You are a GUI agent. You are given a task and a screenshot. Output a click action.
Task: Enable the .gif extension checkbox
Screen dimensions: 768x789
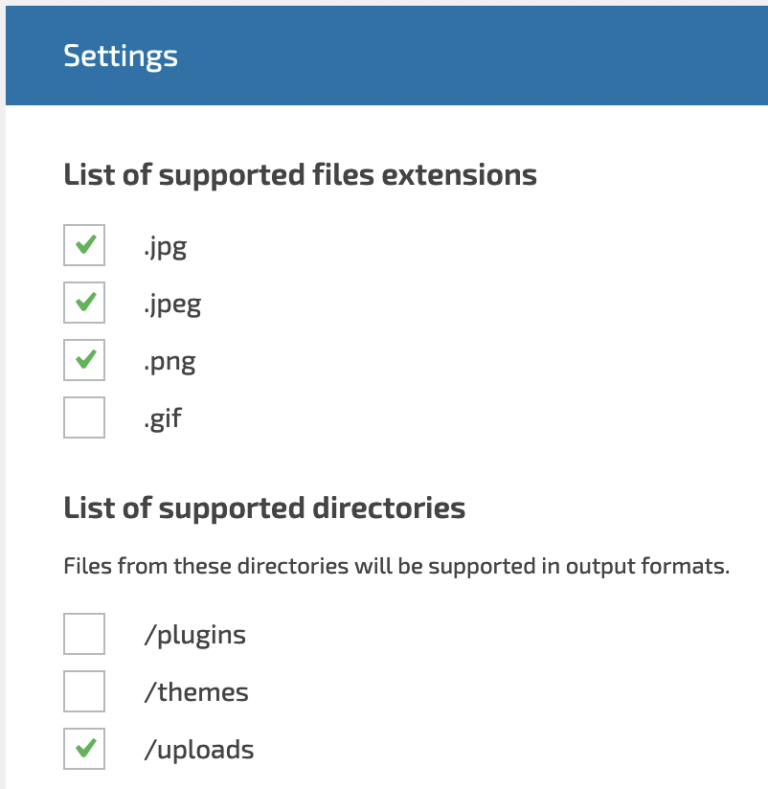click(x=84, y=417)
